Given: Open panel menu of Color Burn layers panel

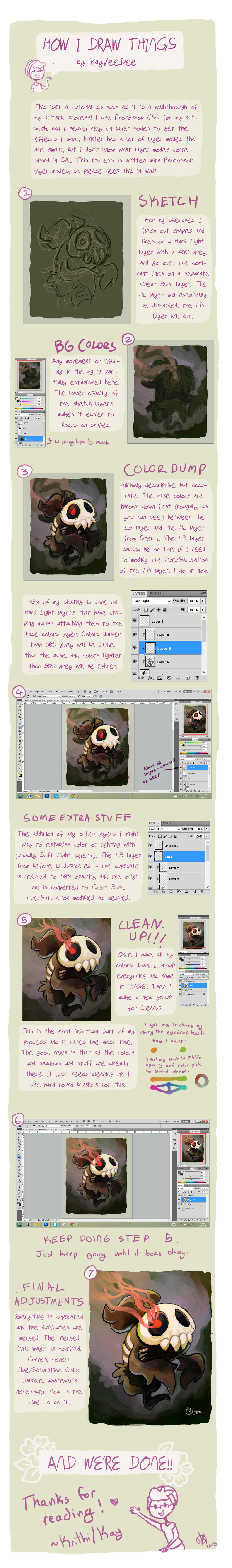Looking at the screenshot, I should click(x=207, y=823).
